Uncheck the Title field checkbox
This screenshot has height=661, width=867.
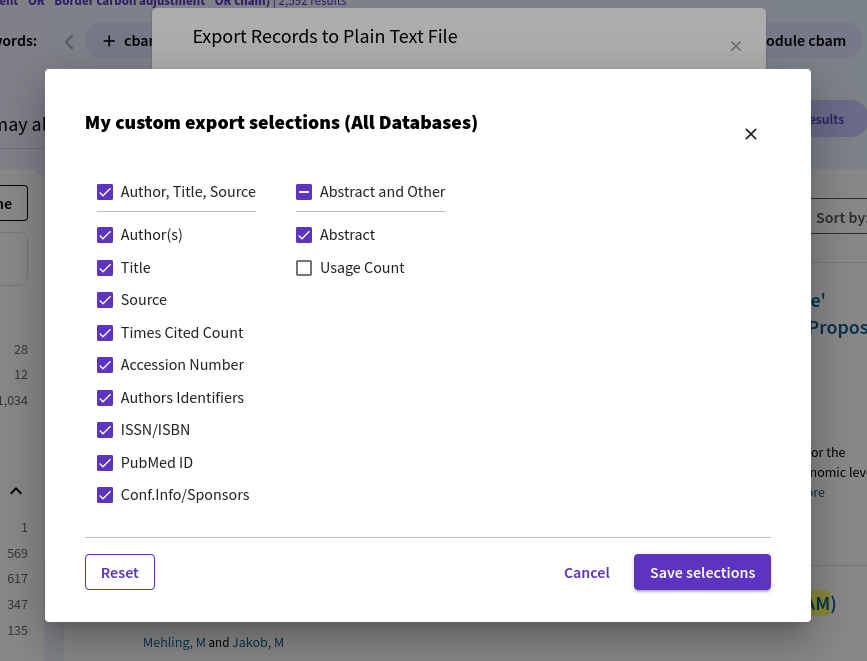105,268
